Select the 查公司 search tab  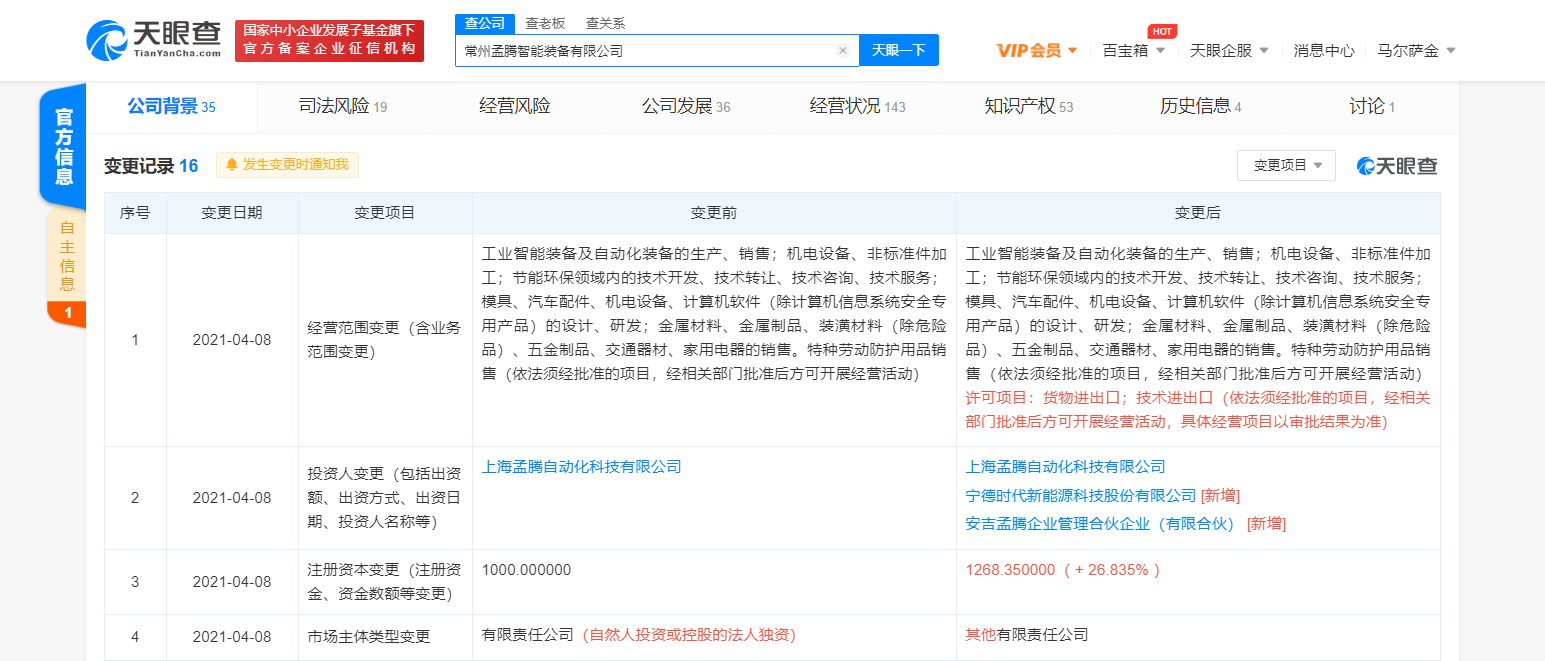click(x=485, y=23)
